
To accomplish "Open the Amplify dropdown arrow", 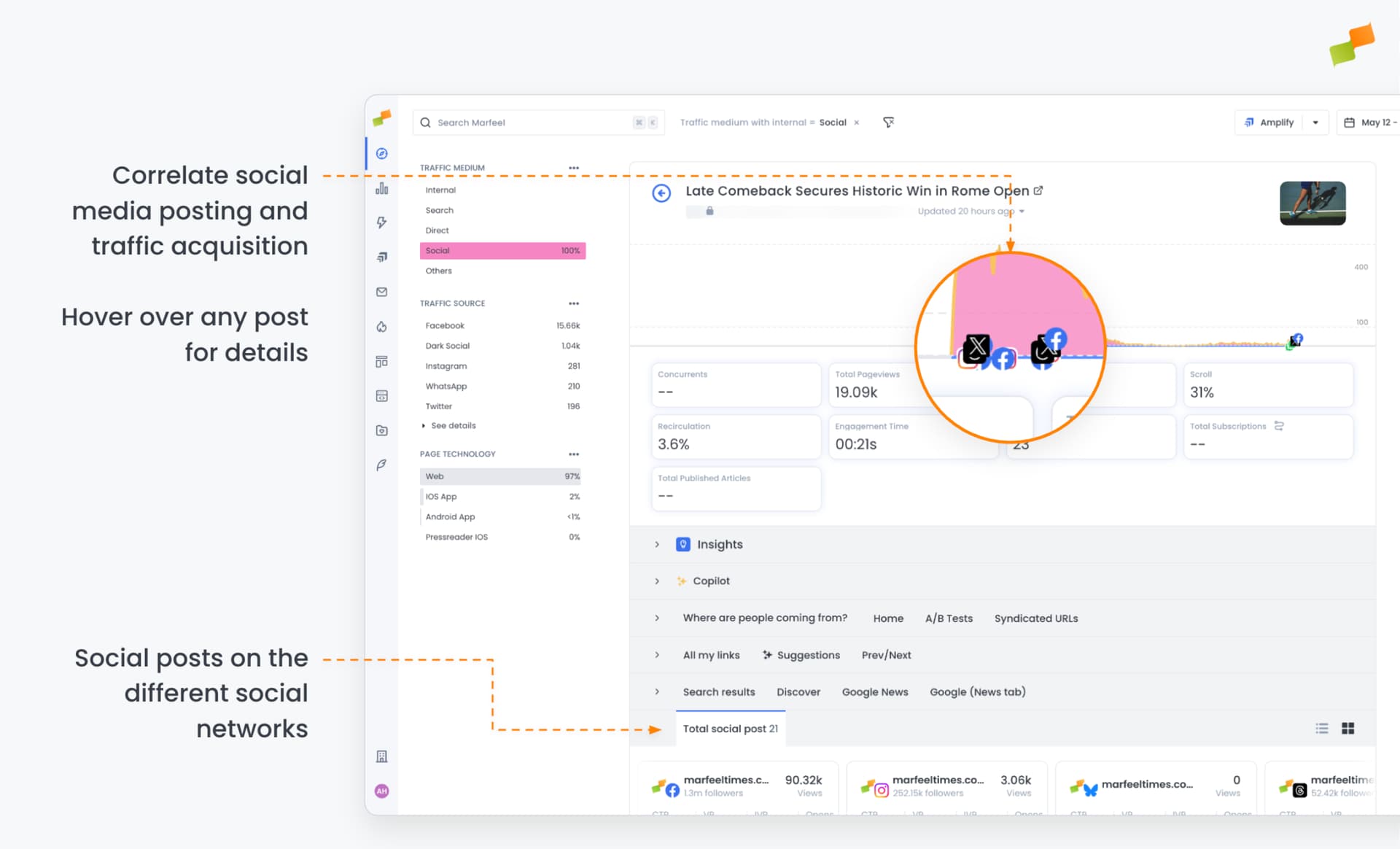I will (1316, 123).
